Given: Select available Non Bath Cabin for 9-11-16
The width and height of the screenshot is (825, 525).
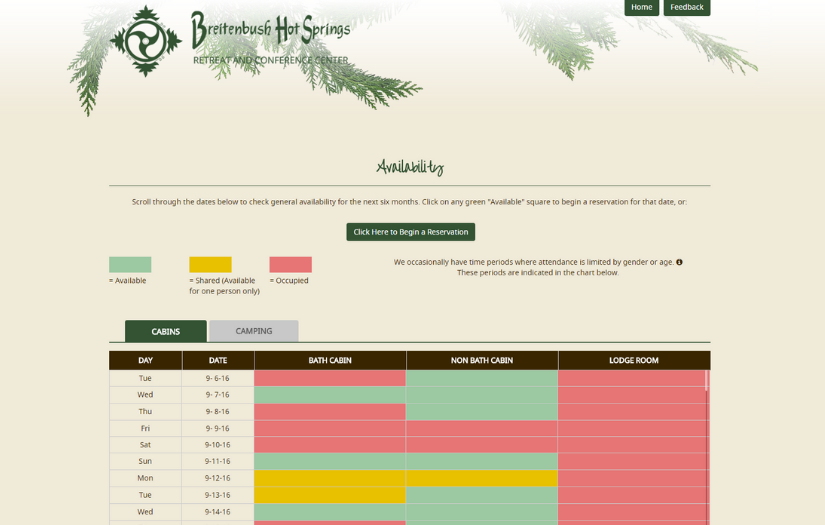Looking at the screenshot, I should tap(482, 461).
